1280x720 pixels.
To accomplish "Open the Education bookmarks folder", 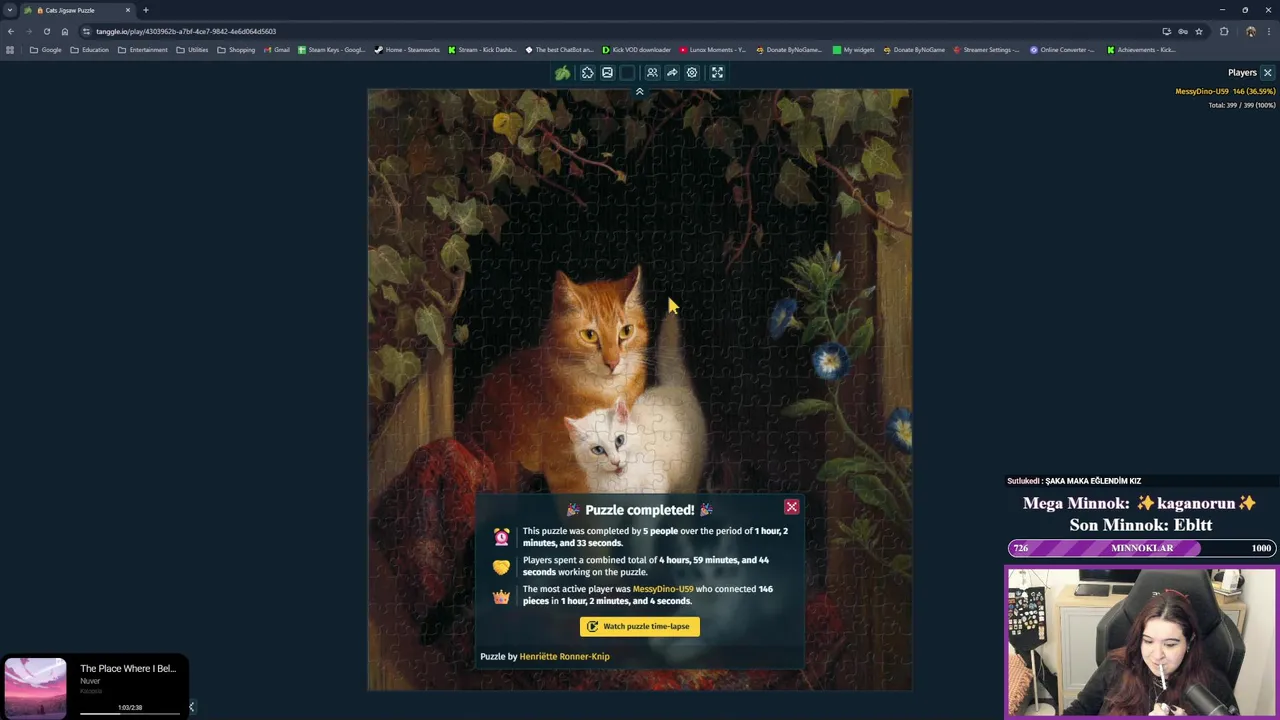I will [x=90, y=50].
